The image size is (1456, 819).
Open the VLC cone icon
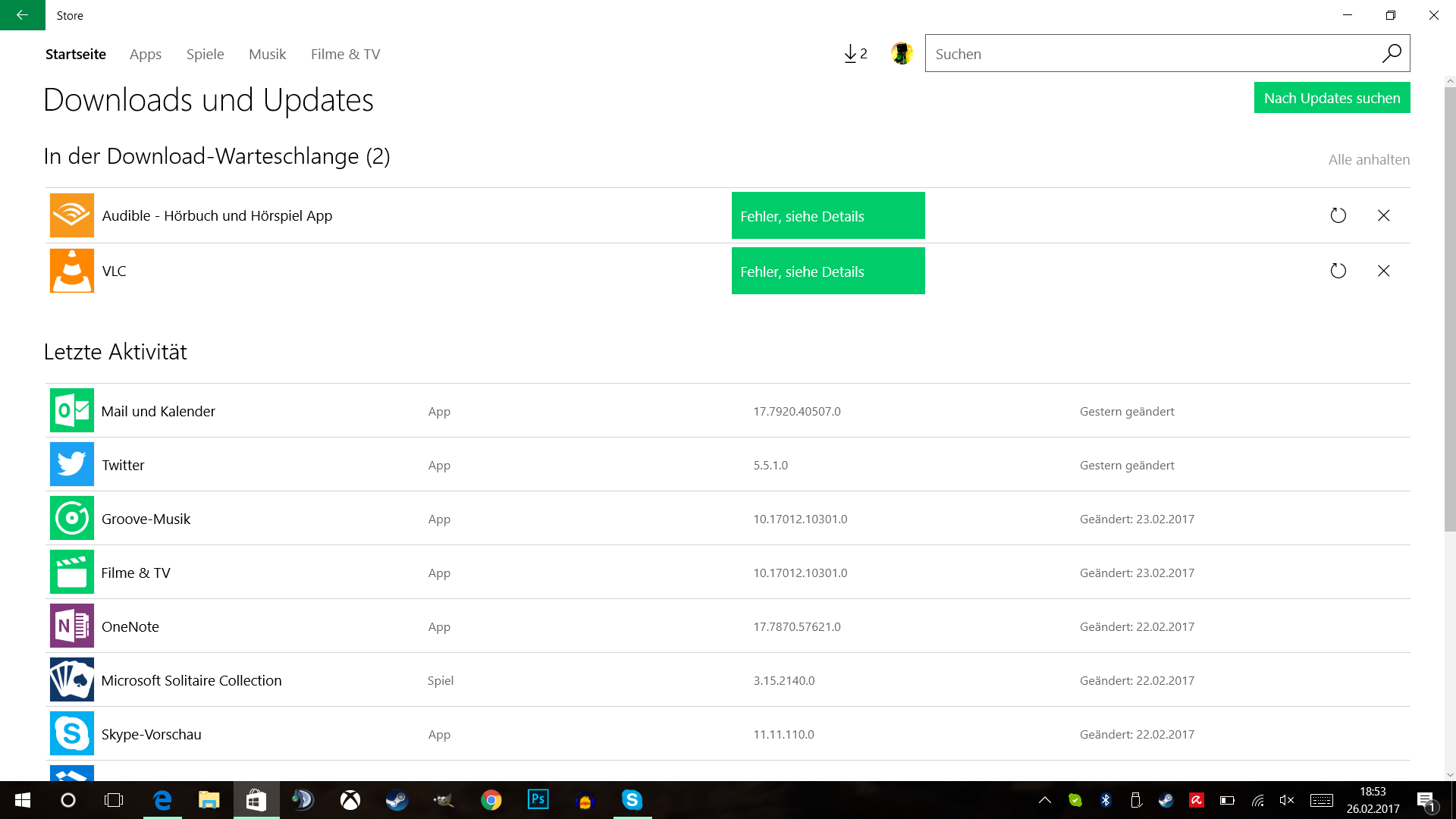point(72,271)
